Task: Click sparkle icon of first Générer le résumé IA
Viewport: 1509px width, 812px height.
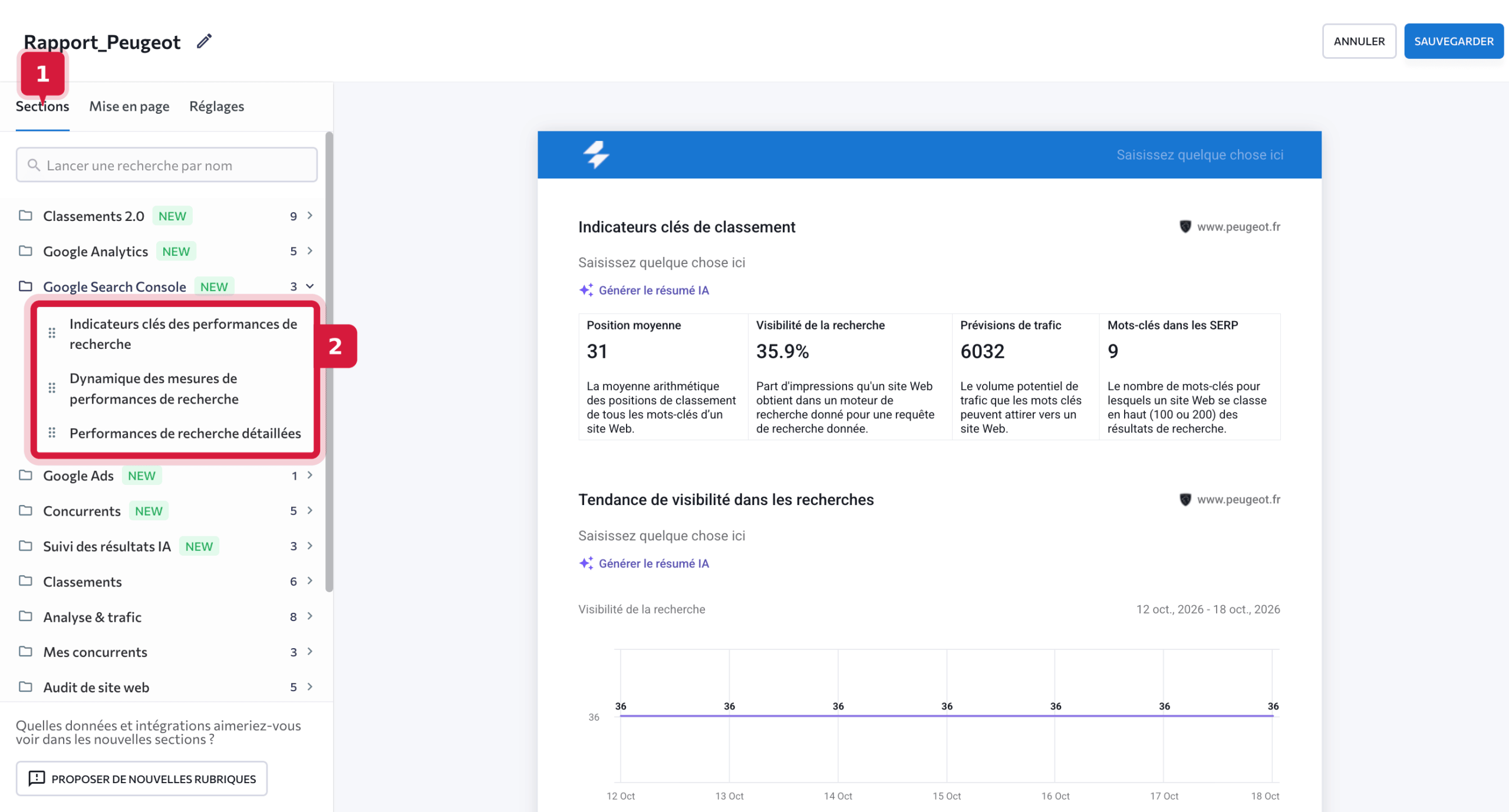Action: click(x=586, y=290)
